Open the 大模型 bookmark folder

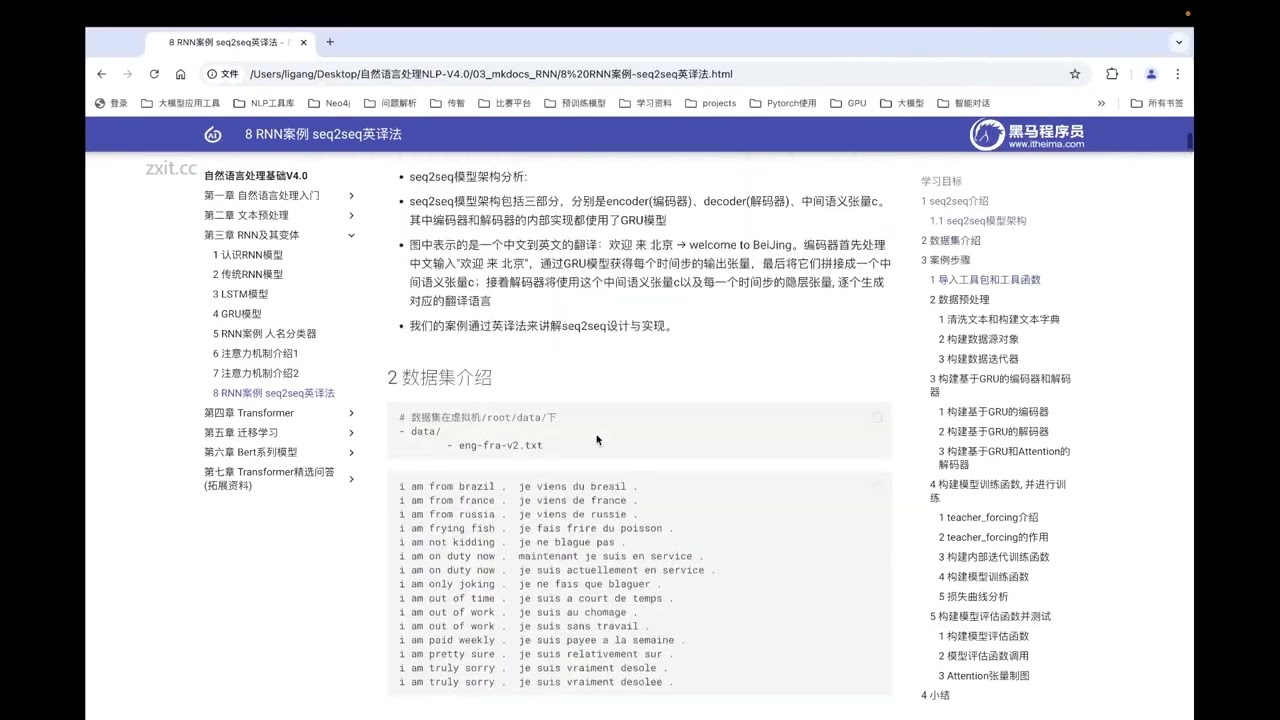(901, 103)
